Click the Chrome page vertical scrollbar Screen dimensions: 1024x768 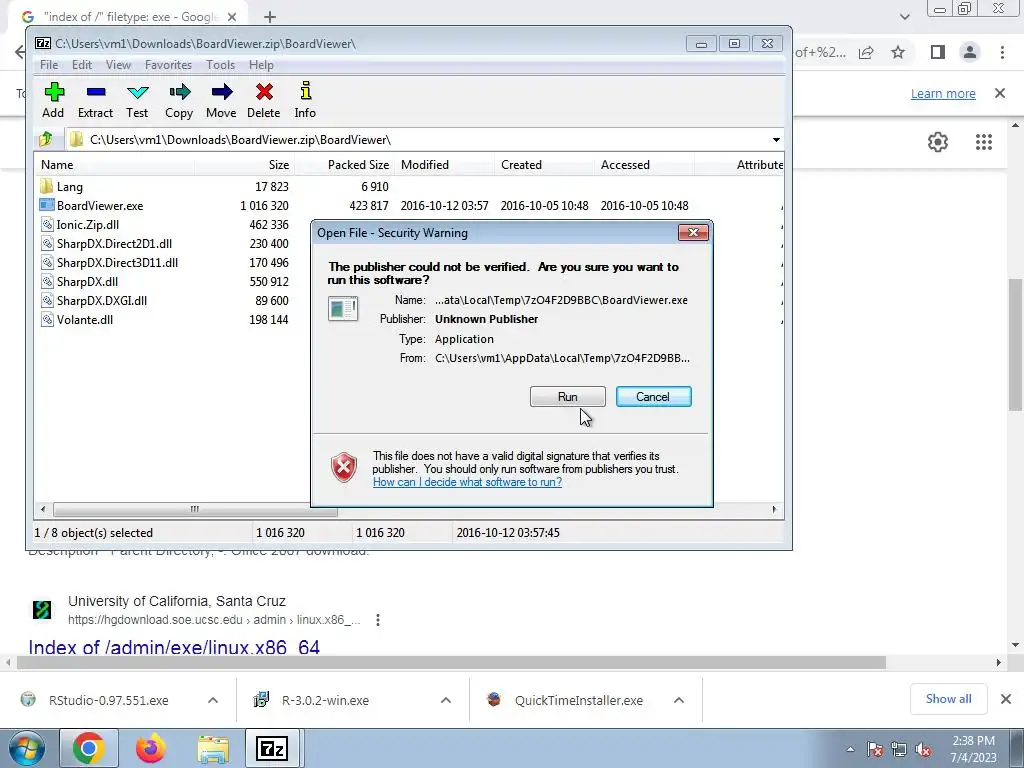(1014, 344)
